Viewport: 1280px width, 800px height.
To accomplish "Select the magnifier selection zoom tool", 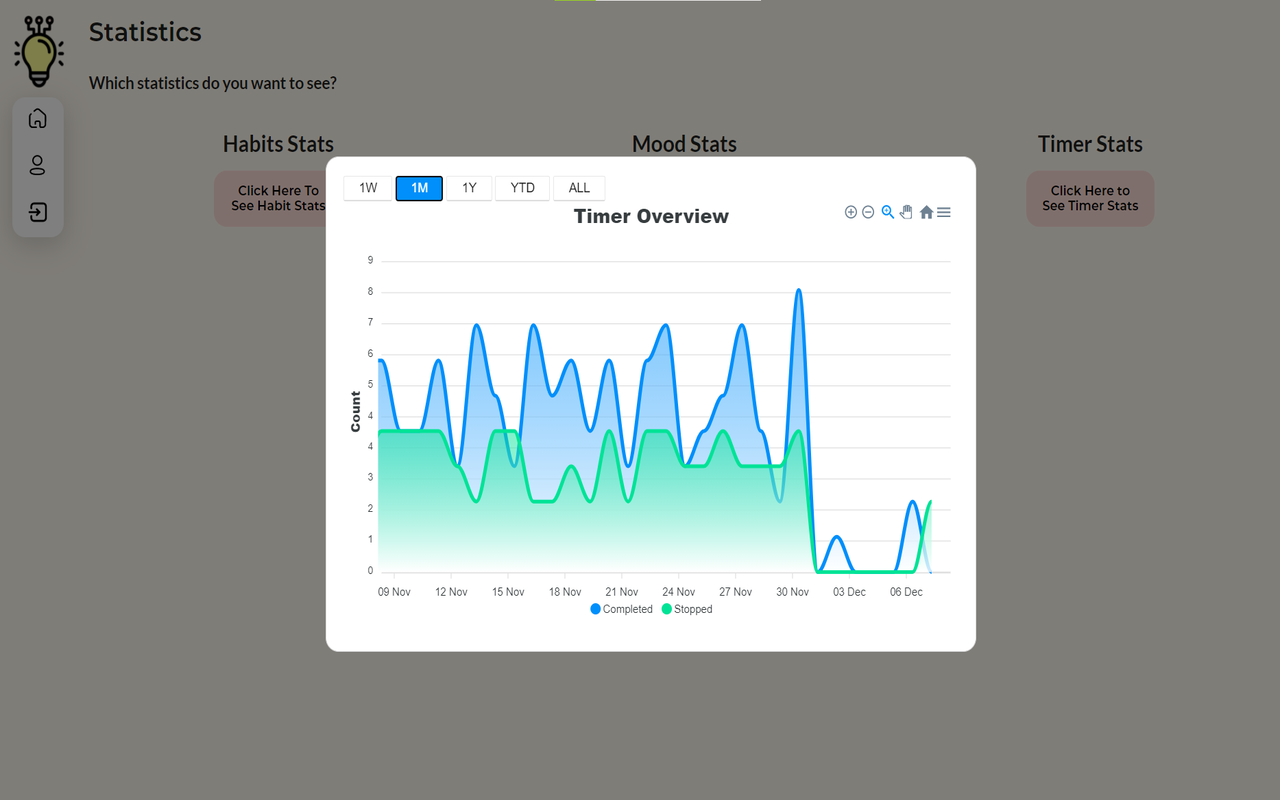I will tap(887, 212).
